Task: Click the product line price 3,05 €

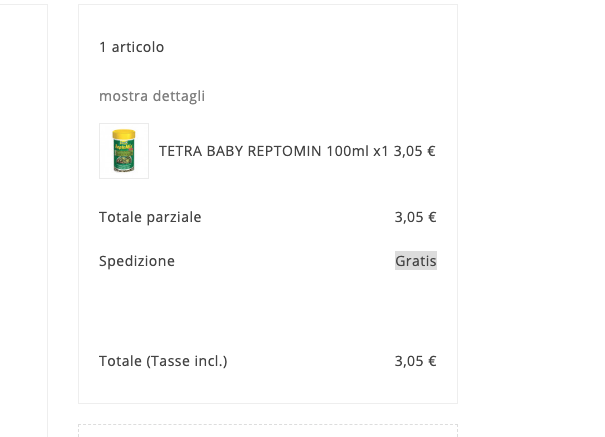Action: [415, 151]
